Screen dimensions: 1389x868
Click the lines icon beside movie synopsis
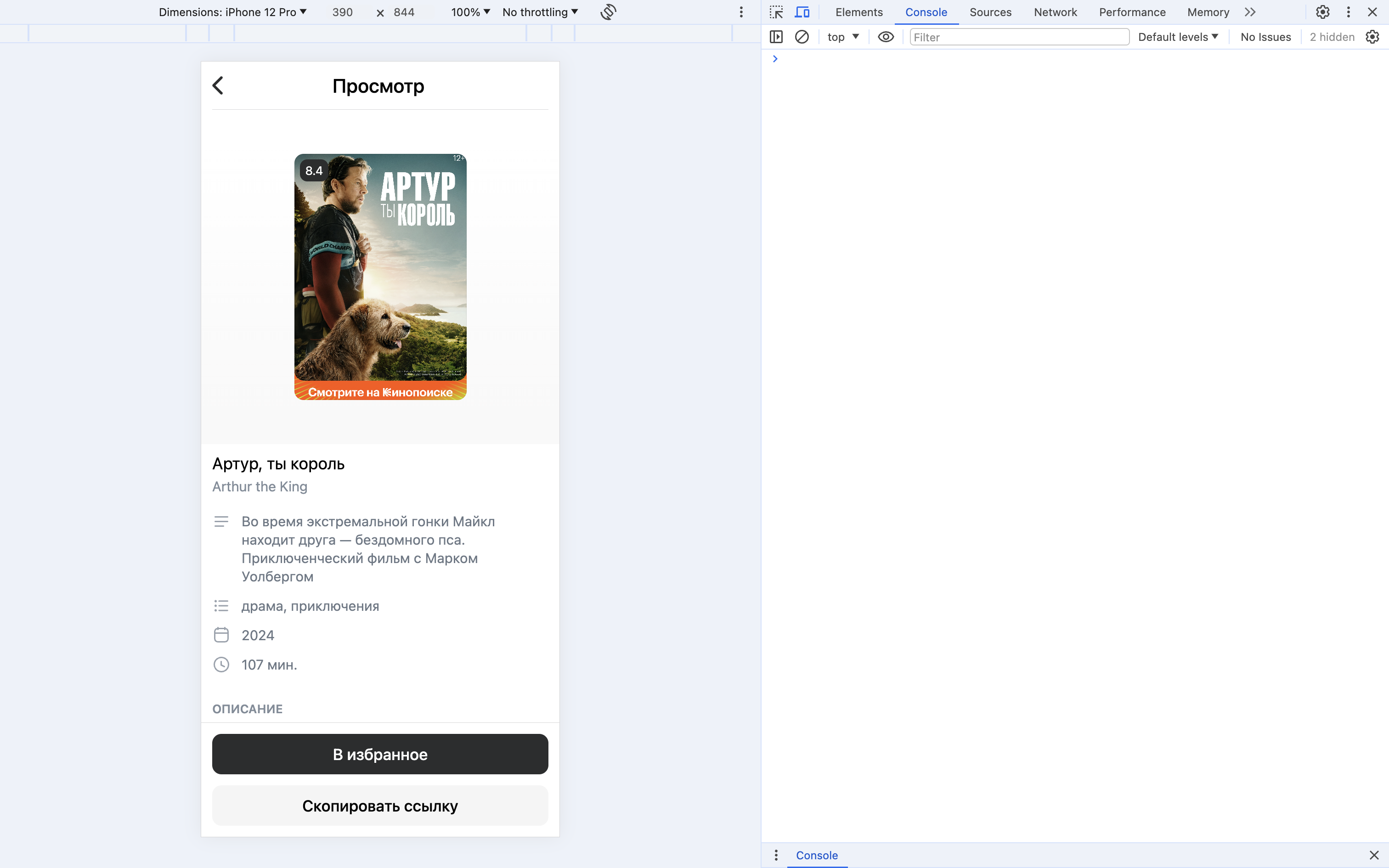(x=221, y=521)
